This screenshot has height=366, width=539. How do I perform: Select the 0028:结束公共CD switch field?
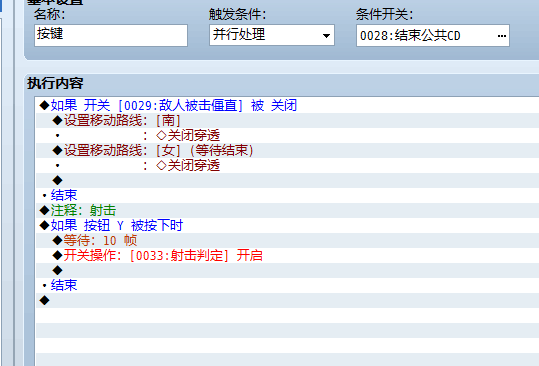point(432,35)
